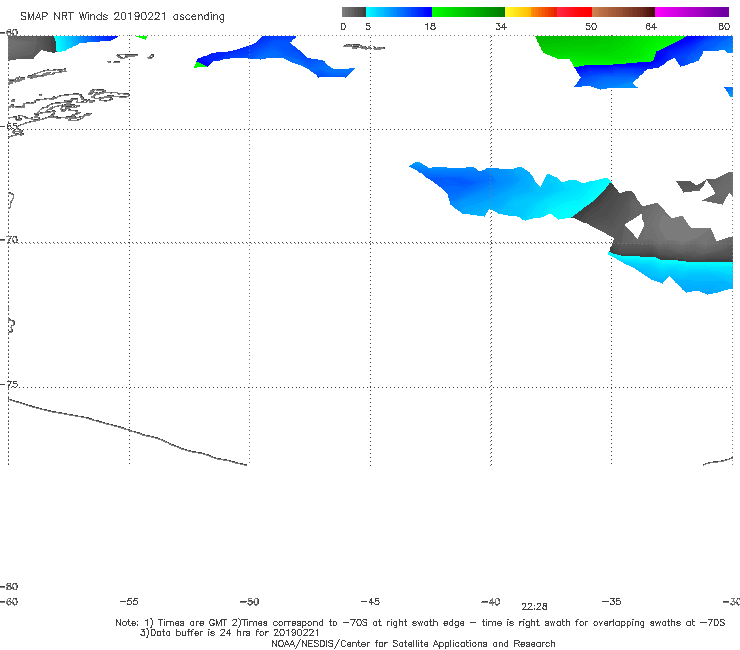Click the yellow-to-red 34-50 color bar segment

(x=548, y=12)
